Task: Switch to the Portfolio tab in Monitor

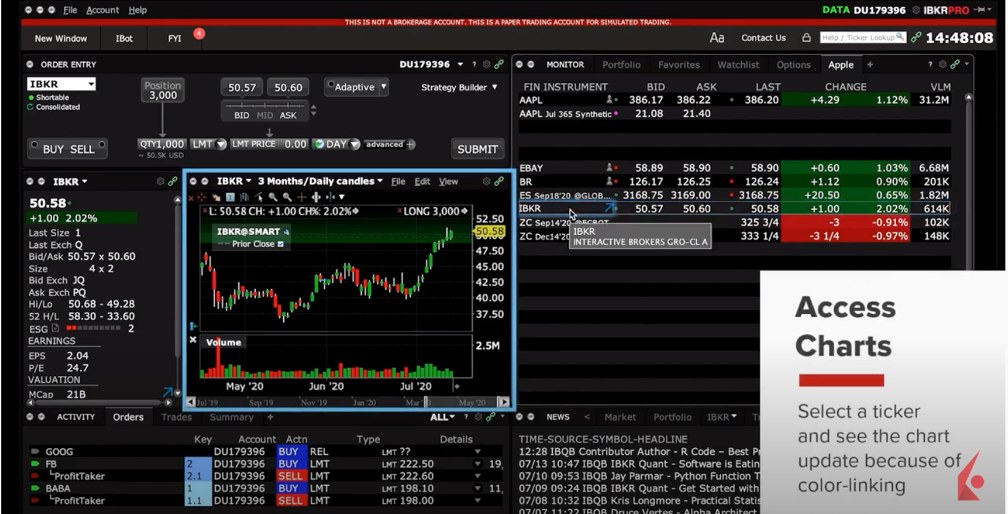Action: 621,65
